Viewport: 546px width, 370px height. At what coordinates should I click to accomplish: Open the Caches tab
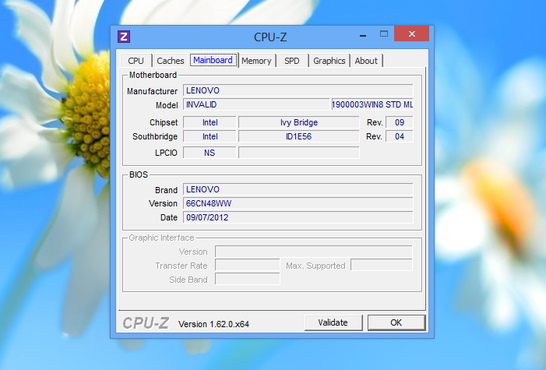170,61
